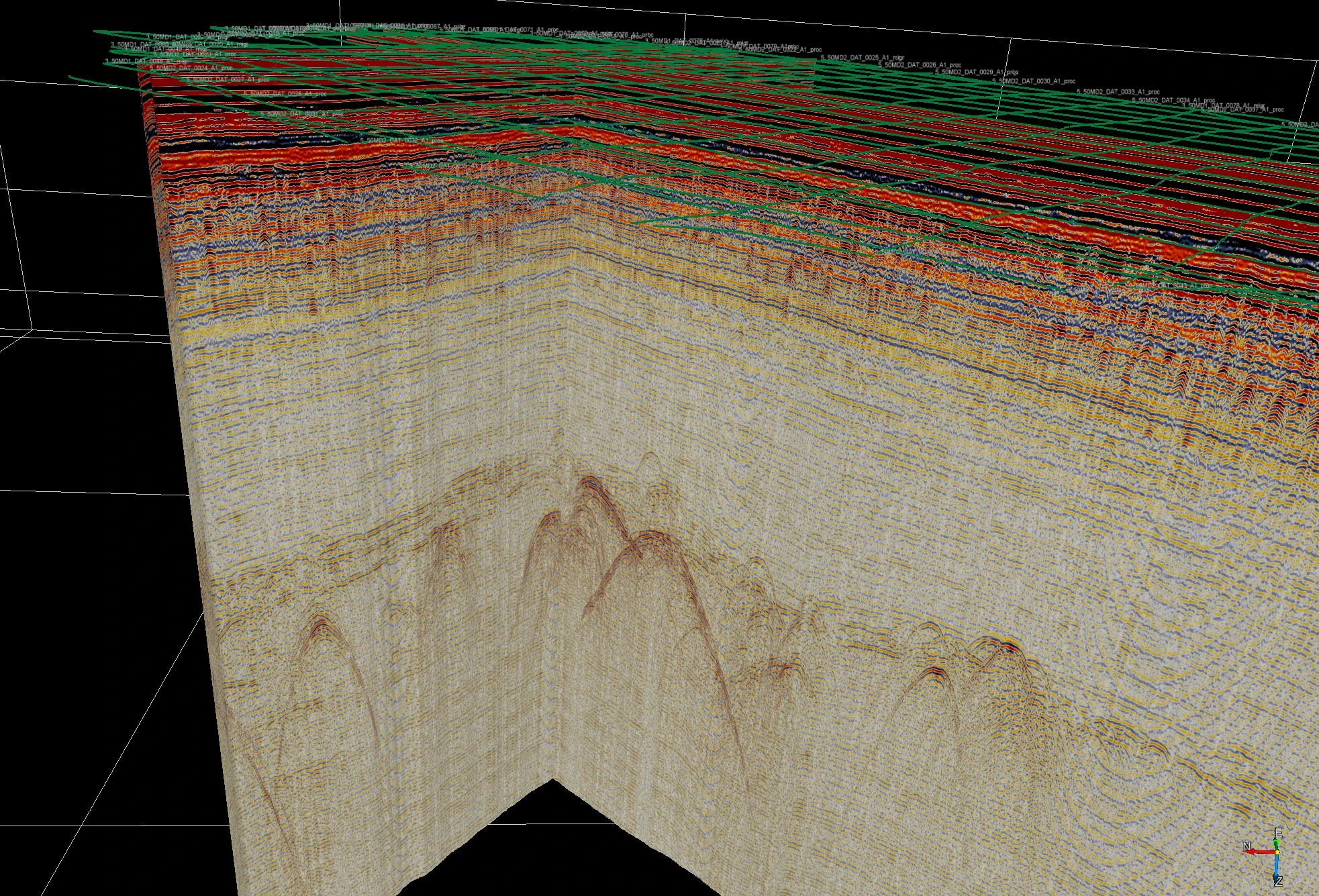Select the 5_50MD2_DAT_0026_A1_proc line label

[x=920, y=65]
